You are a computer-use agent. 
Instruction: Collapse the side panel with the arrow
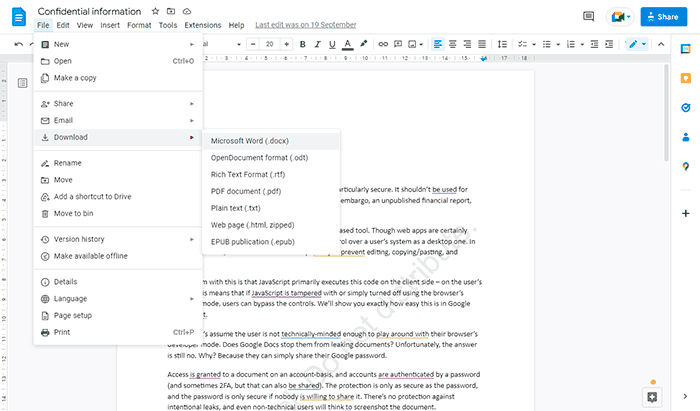point(685,396)
